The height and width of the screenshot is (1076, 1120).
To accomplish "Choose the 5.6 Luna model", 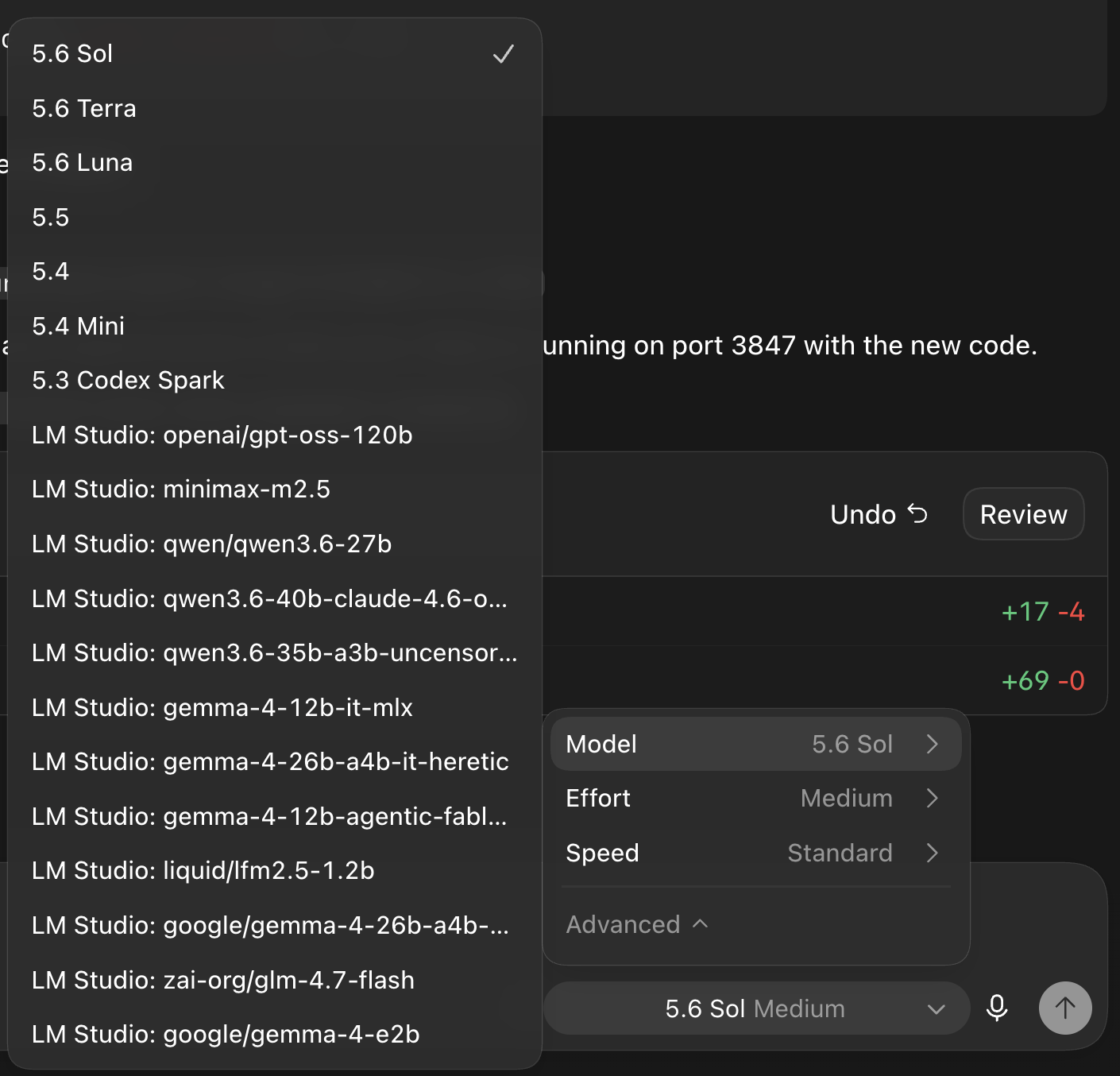I will point(274,163).
